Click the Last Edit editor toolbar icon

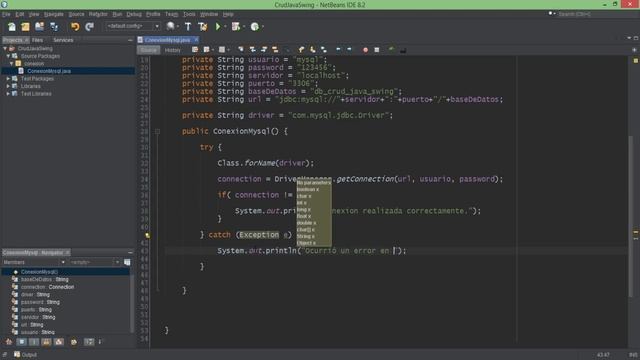pos(195,50)
